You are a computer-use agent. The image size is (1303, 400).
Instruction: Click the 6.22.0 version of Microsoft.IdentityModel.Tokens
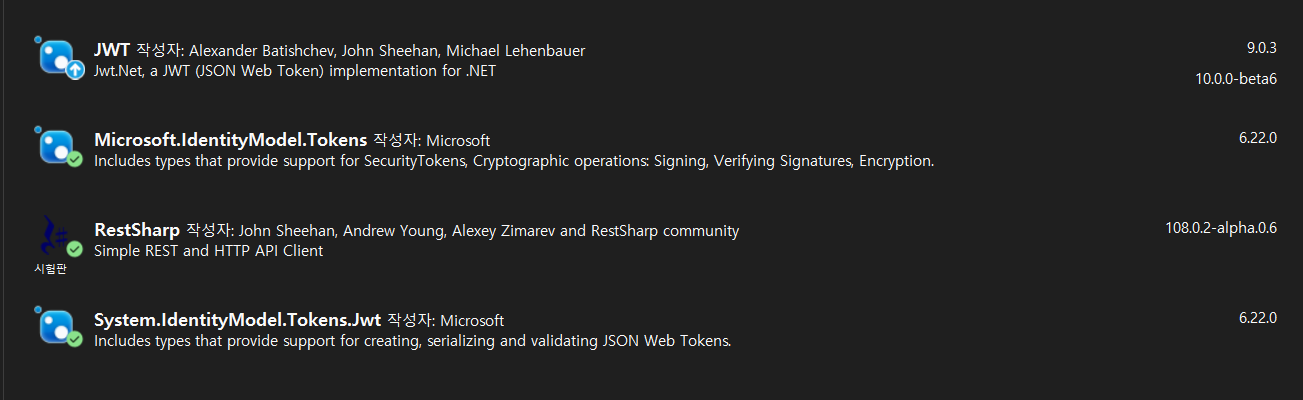(x=1258, y=137)
